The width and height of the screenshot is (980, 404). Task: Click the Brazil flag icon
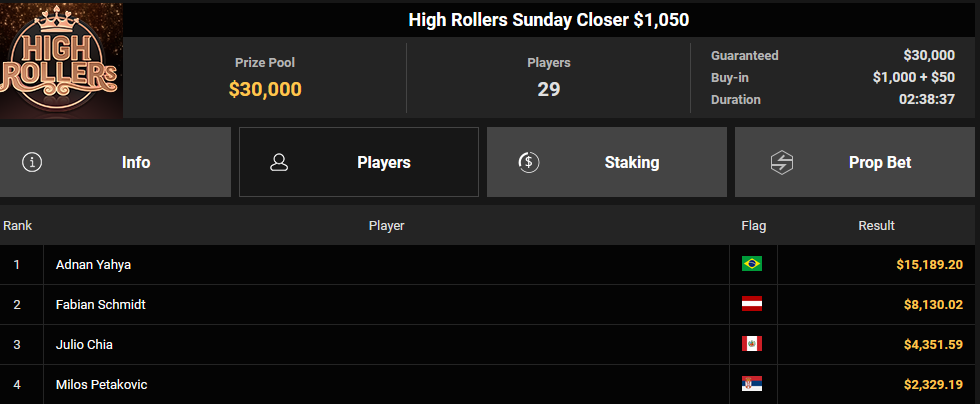click(x=752, y=264)
